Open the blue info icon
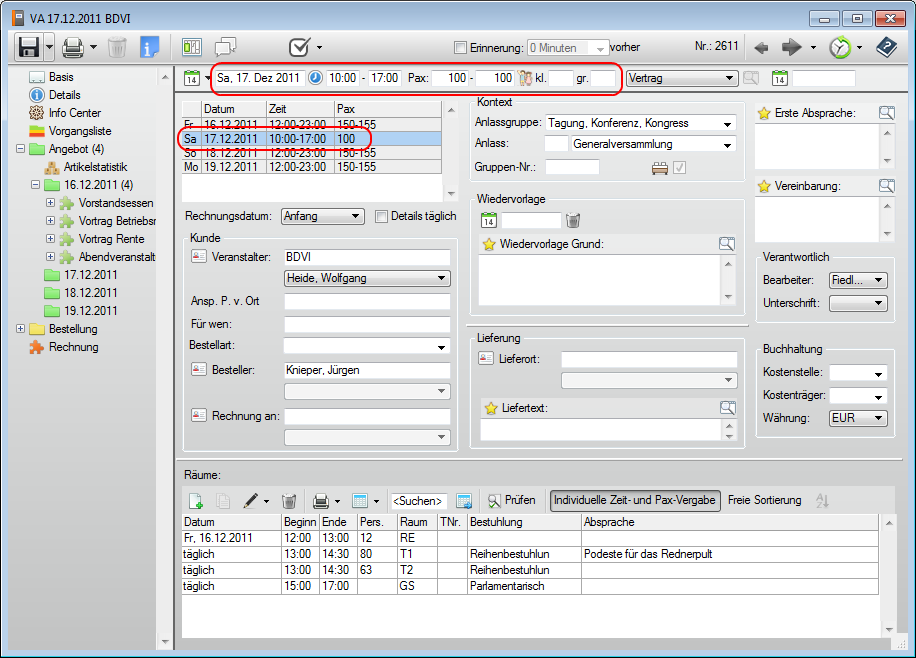The width and height of the screenshot is (916, 658). tap(150, 47)
